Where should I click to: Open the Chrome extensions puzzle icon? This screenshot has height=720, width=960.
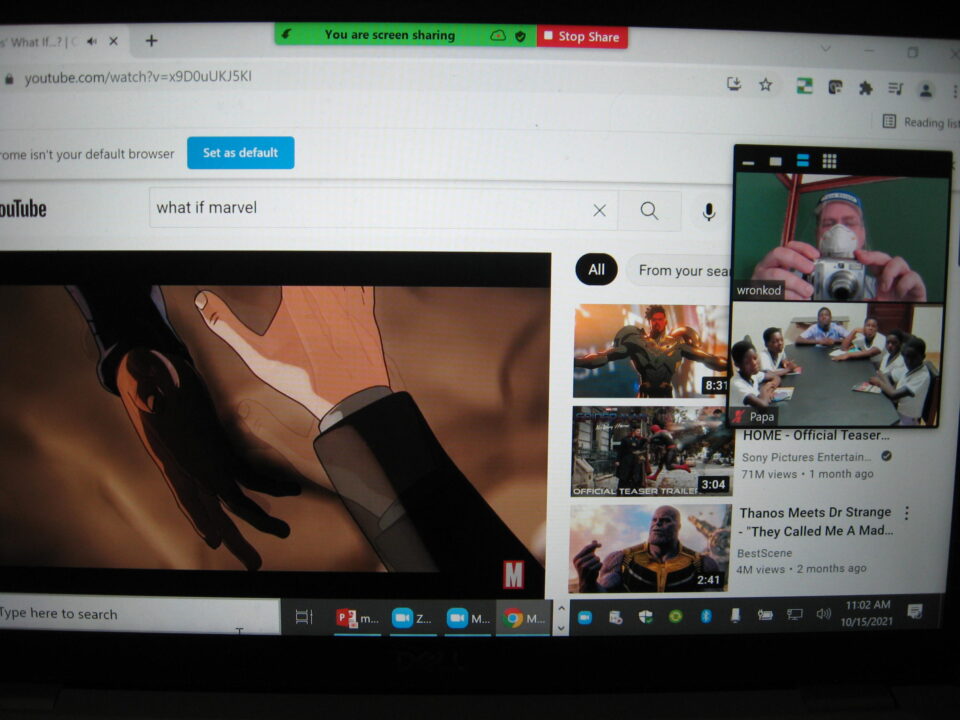point(865,88)
